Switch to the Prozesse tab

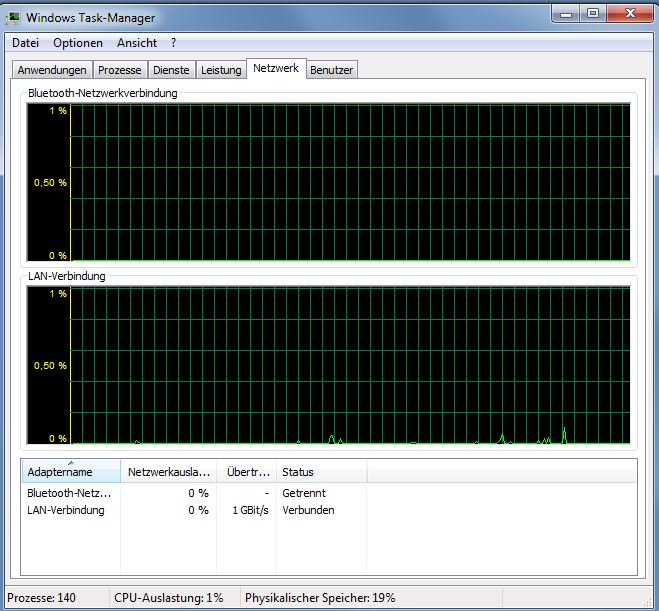(120, 70)
